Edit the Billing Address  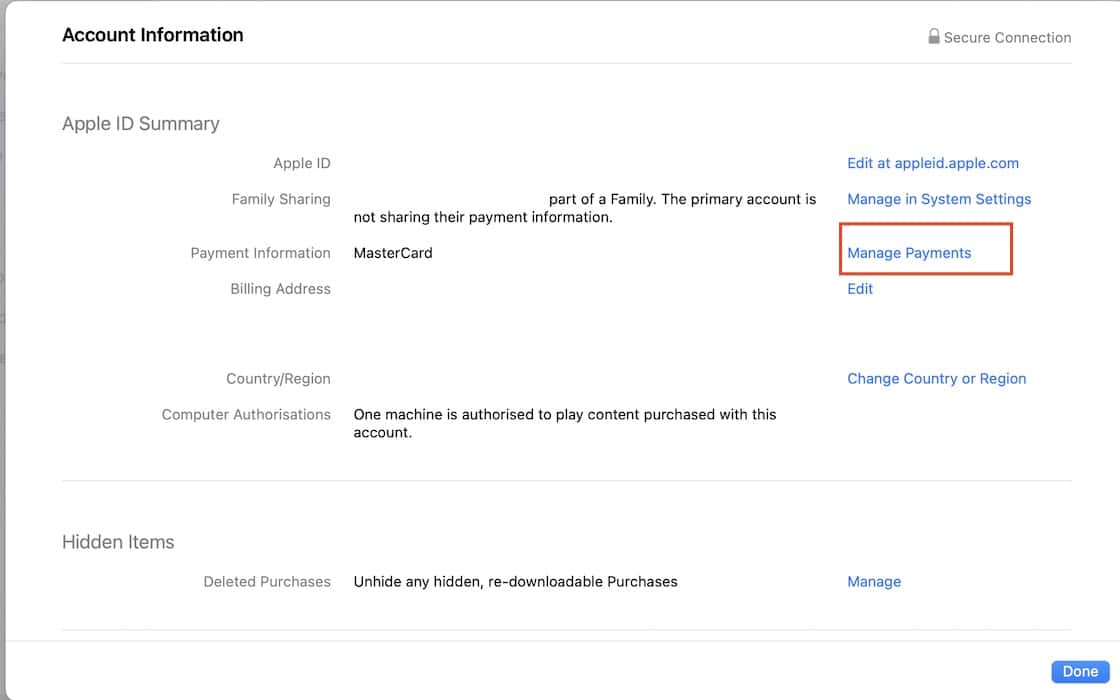859,289
